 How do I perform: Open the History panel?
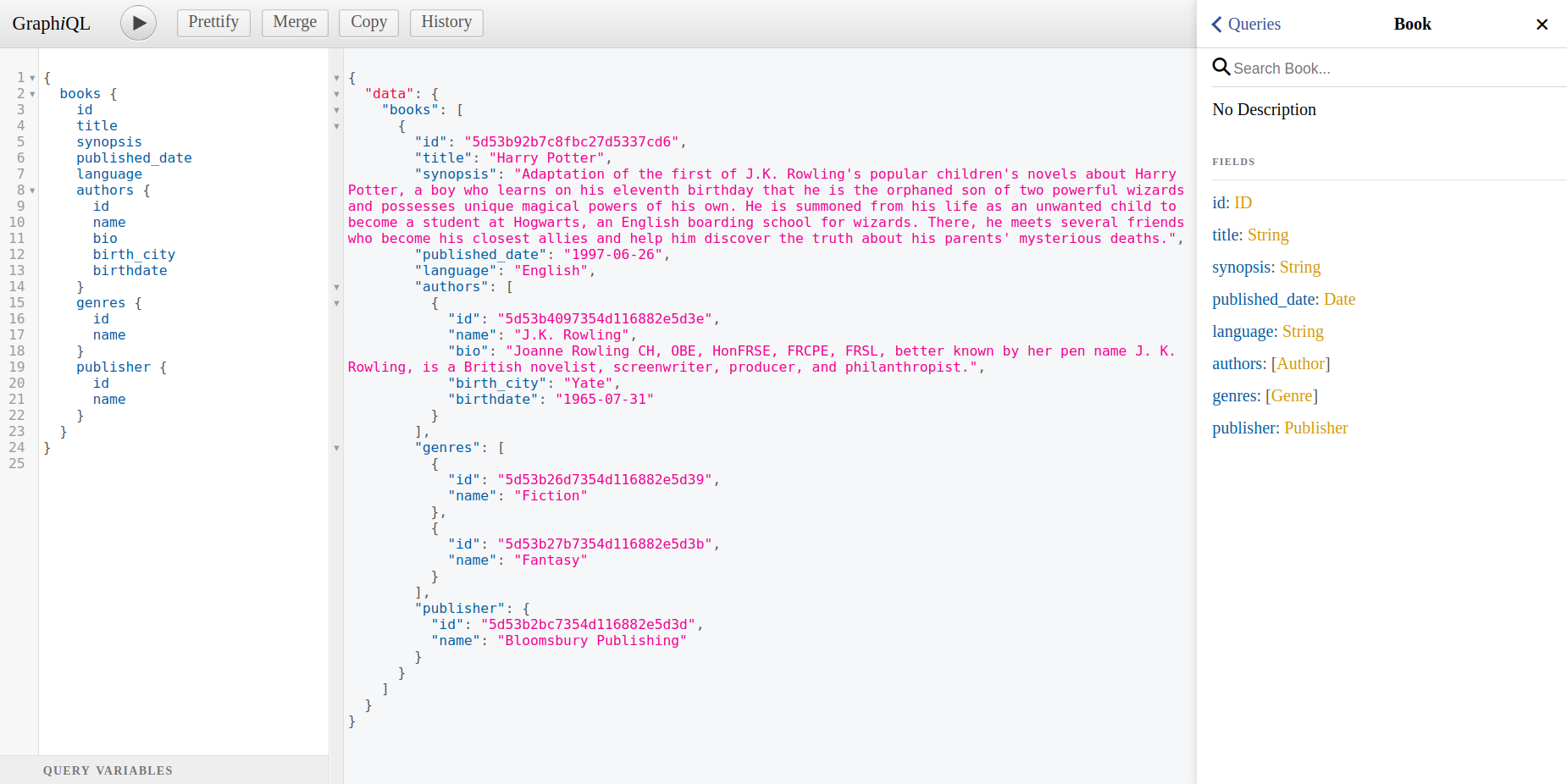[x=446, y=22]
